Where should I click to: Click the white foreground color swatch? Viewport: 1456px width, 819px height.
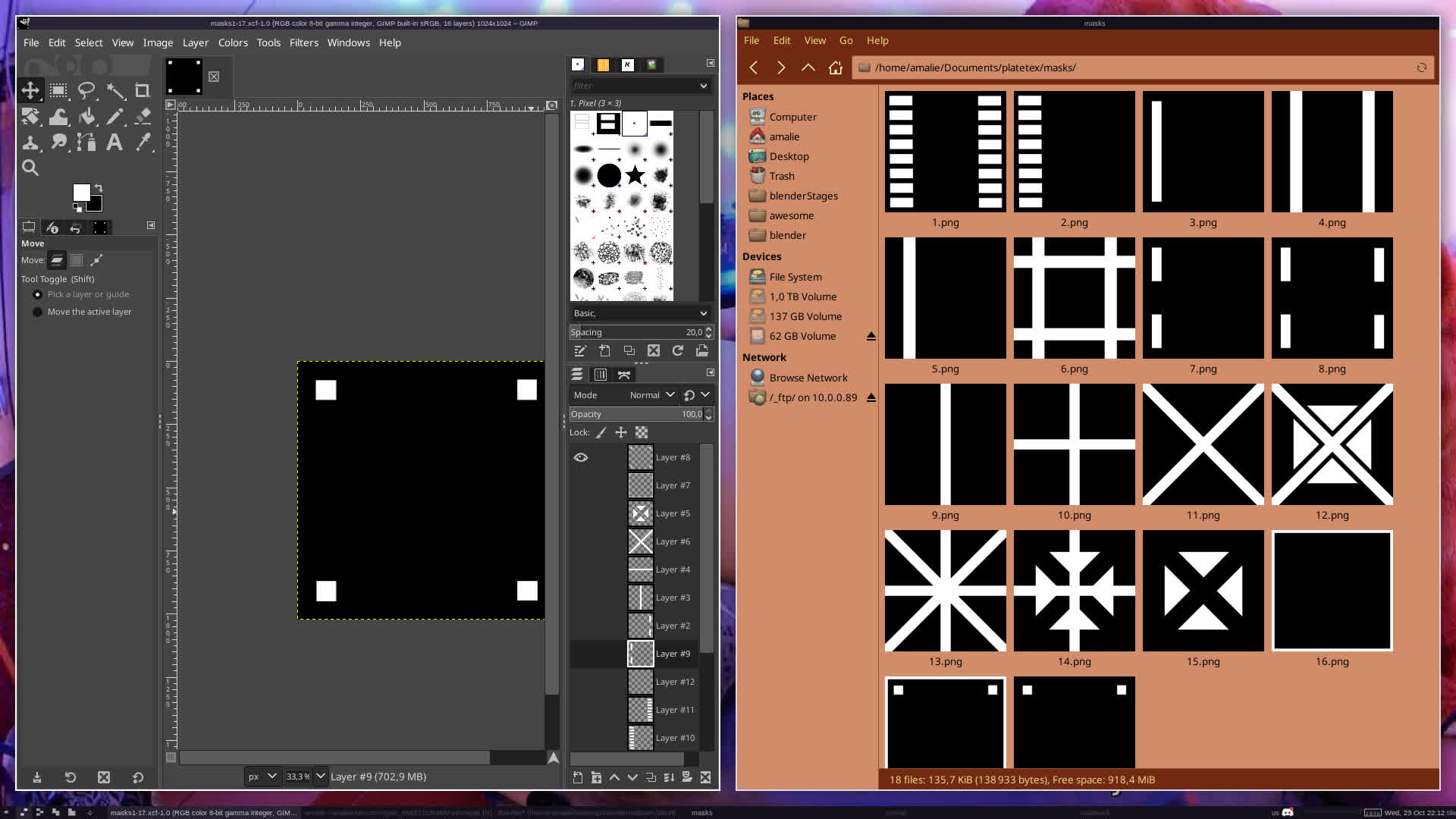[80, 192]
